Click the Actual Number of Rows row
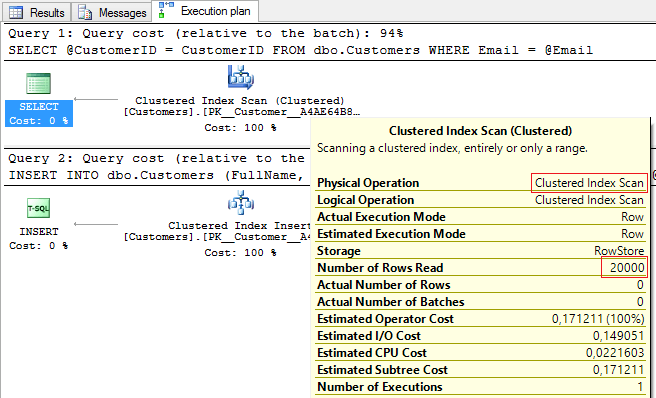This screenshot has height=398, width=656. click(480, 285)
